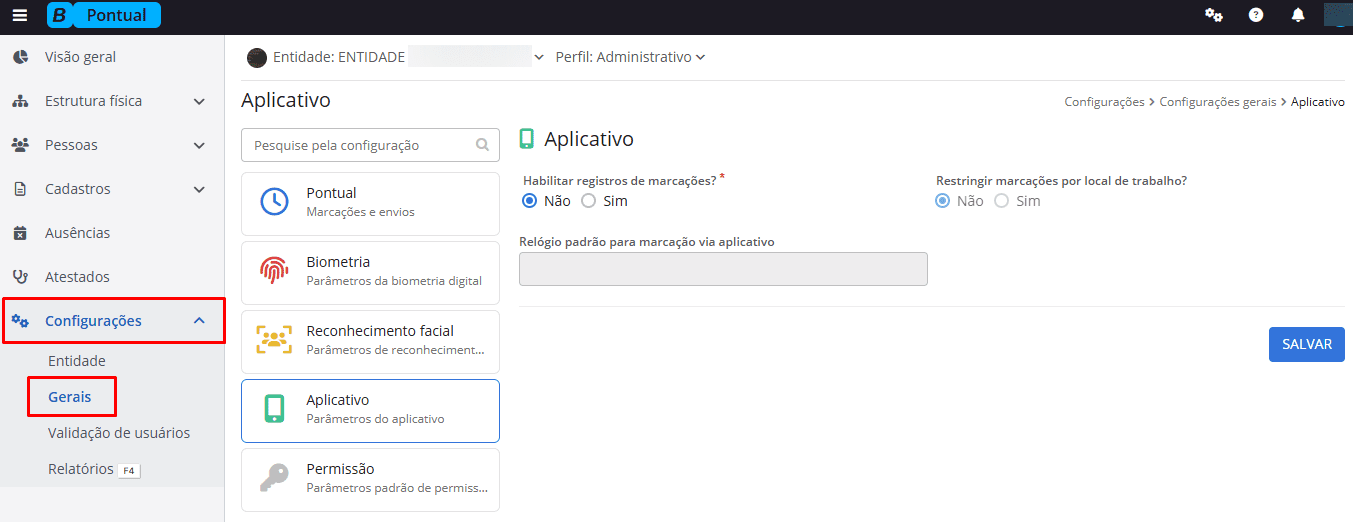Click the SALVAR button

[x=1306, y=344]
